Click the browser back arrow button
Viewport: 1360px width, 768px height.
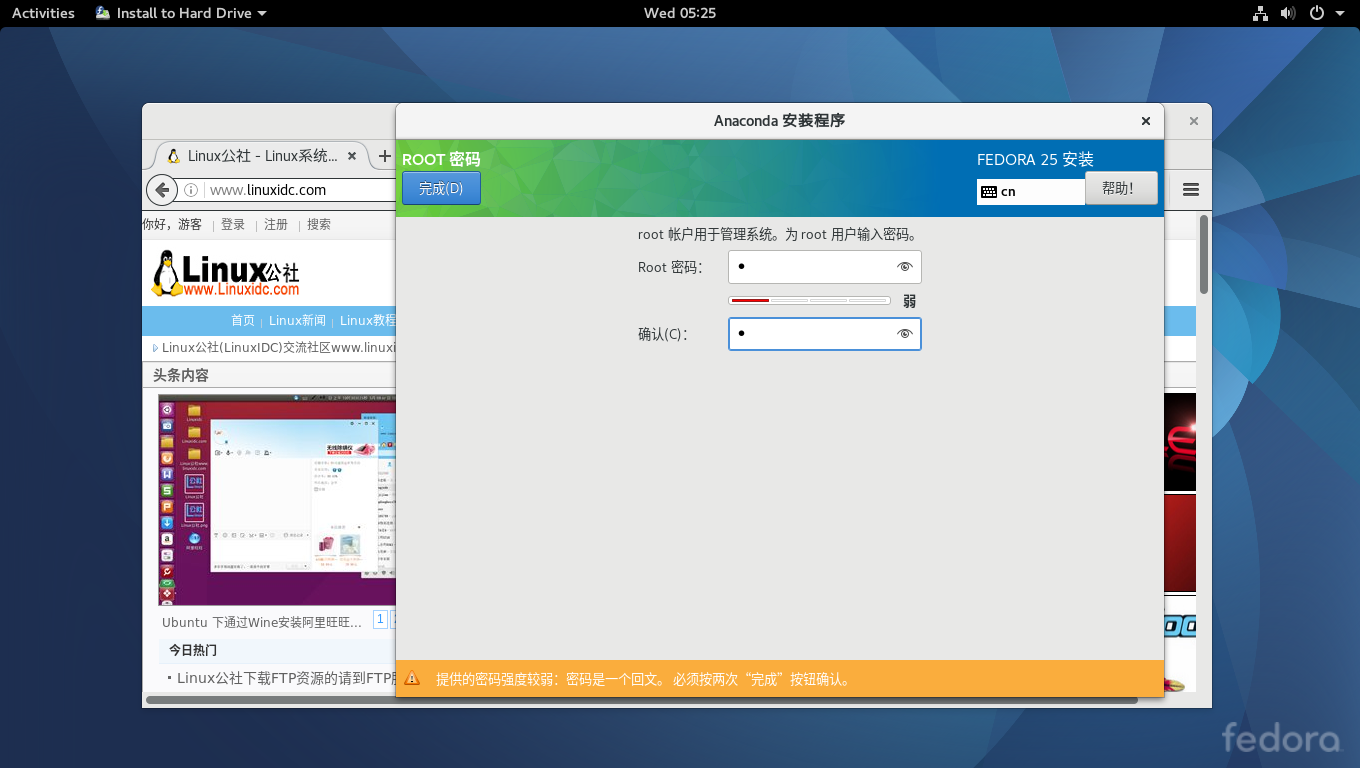(161, 189)
